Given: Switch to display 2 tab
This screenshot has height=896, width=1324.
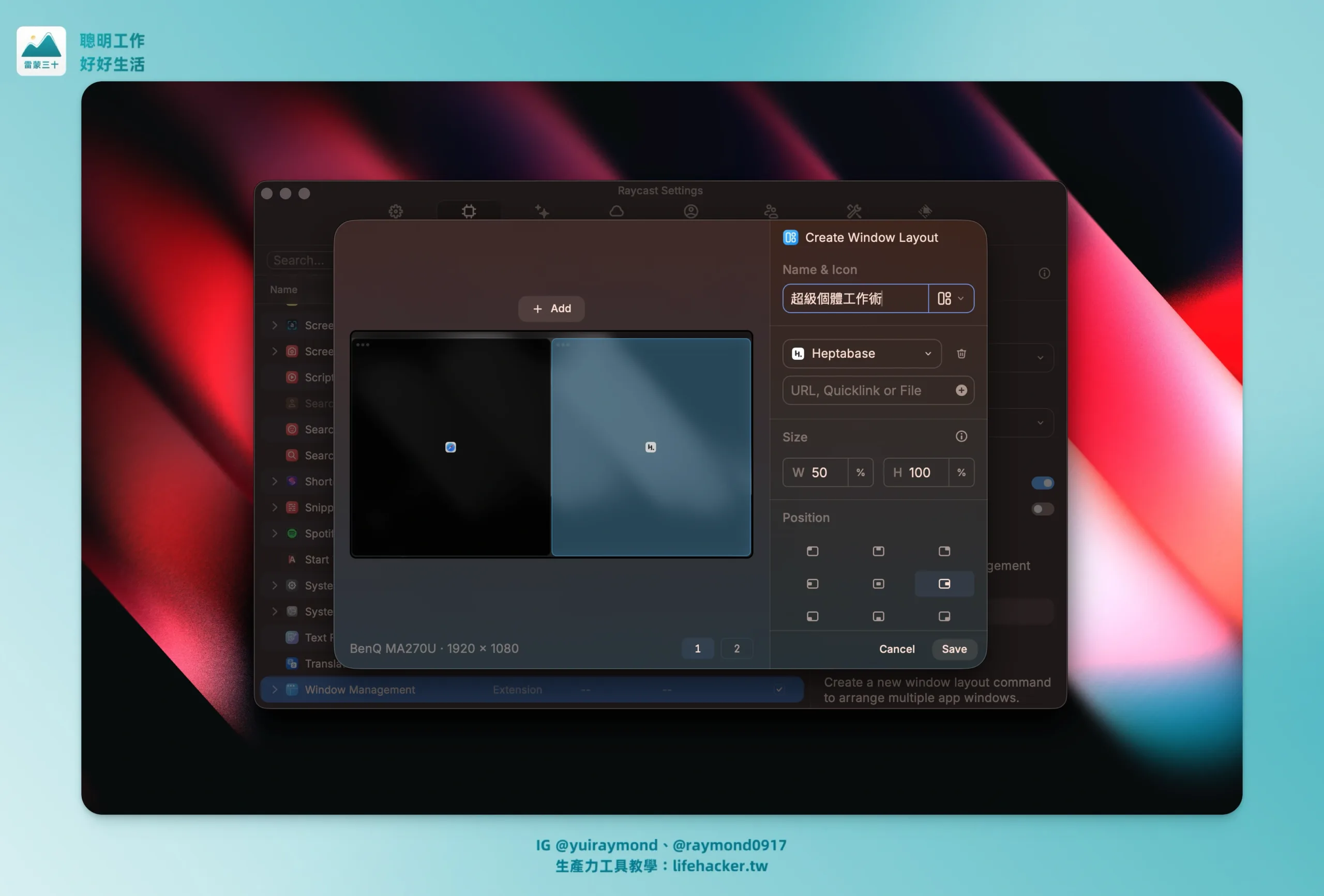Looking at the screenshot, I should (736, 648).
